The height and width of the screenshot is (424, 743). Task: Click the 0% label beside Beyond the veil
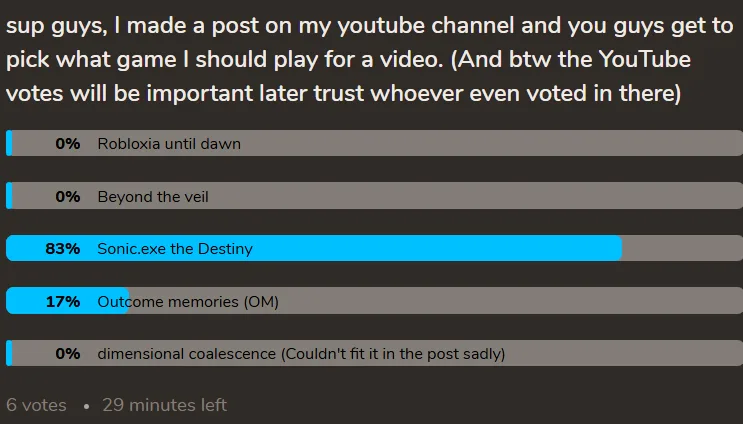click(x=67, y=197)
